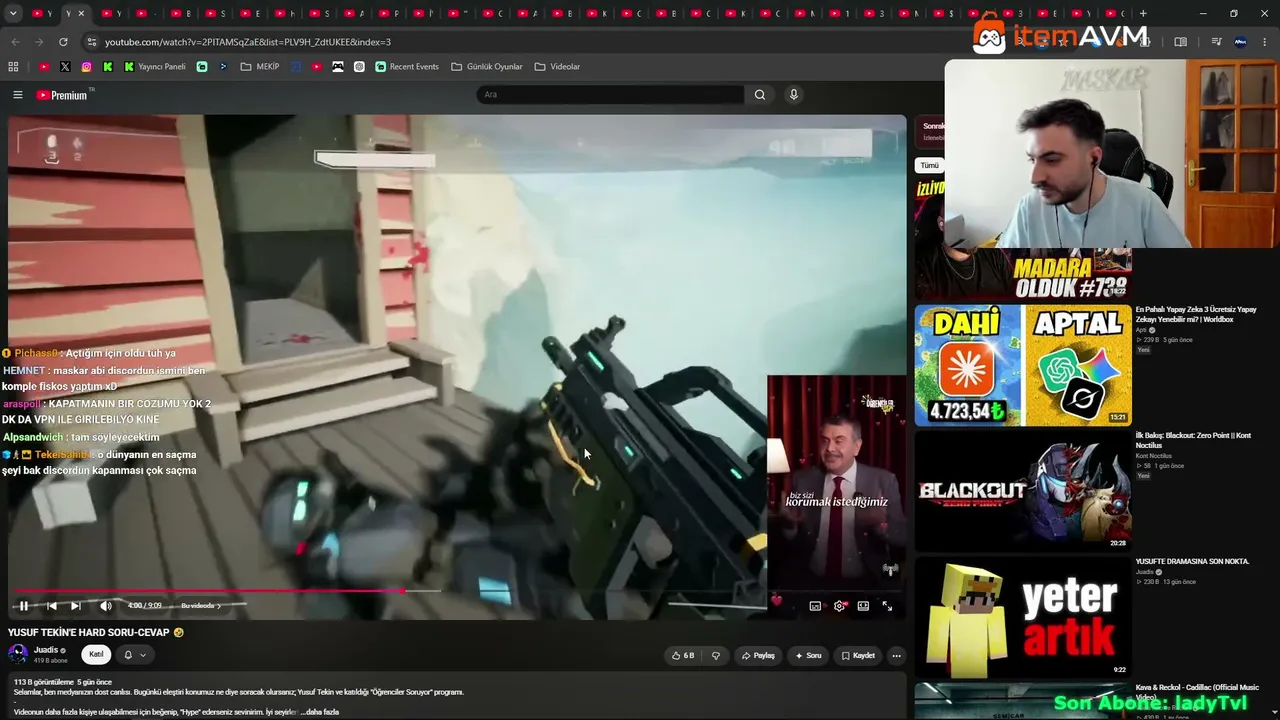Click the Bu videoda chapters button
1280x720 pixels.
(x=200, y=606)
